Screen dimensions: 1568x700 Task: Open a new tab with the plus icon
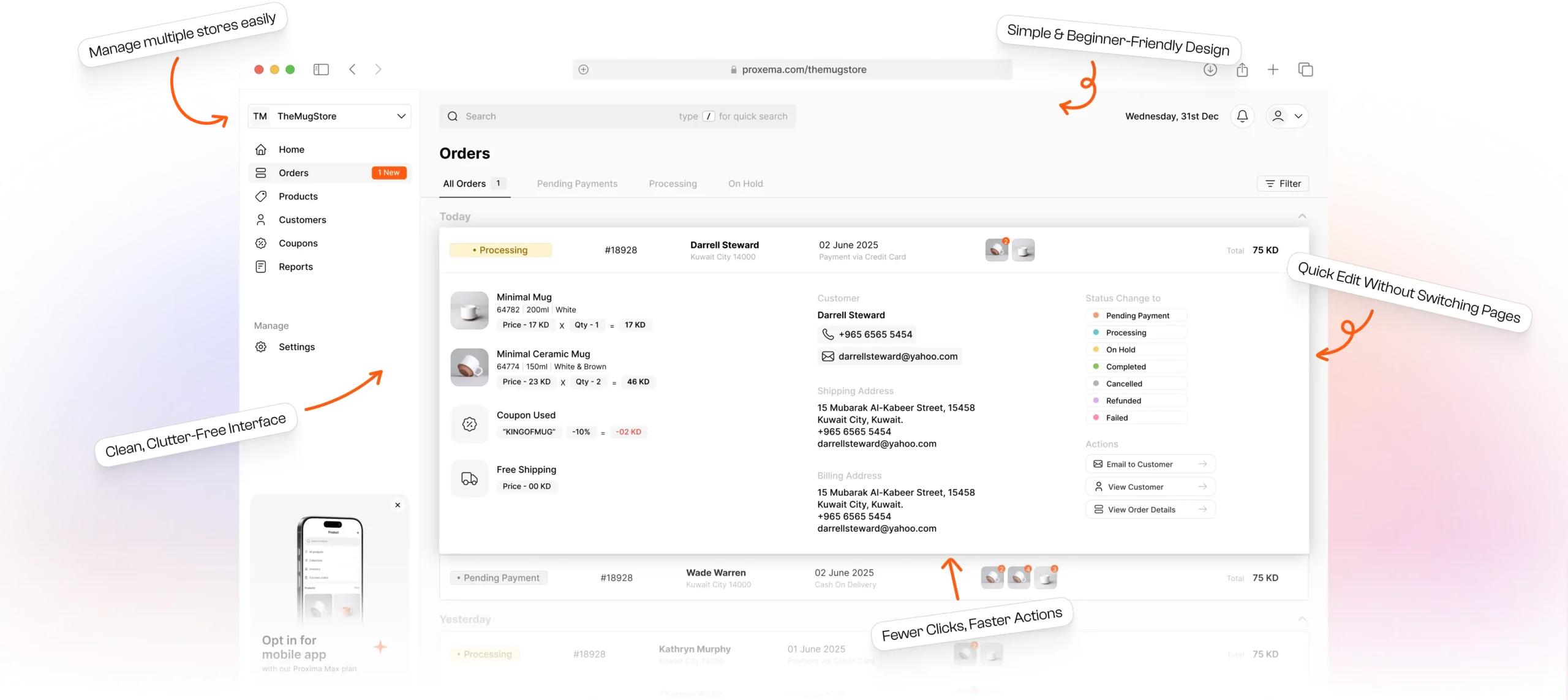tap(1273, 70)
